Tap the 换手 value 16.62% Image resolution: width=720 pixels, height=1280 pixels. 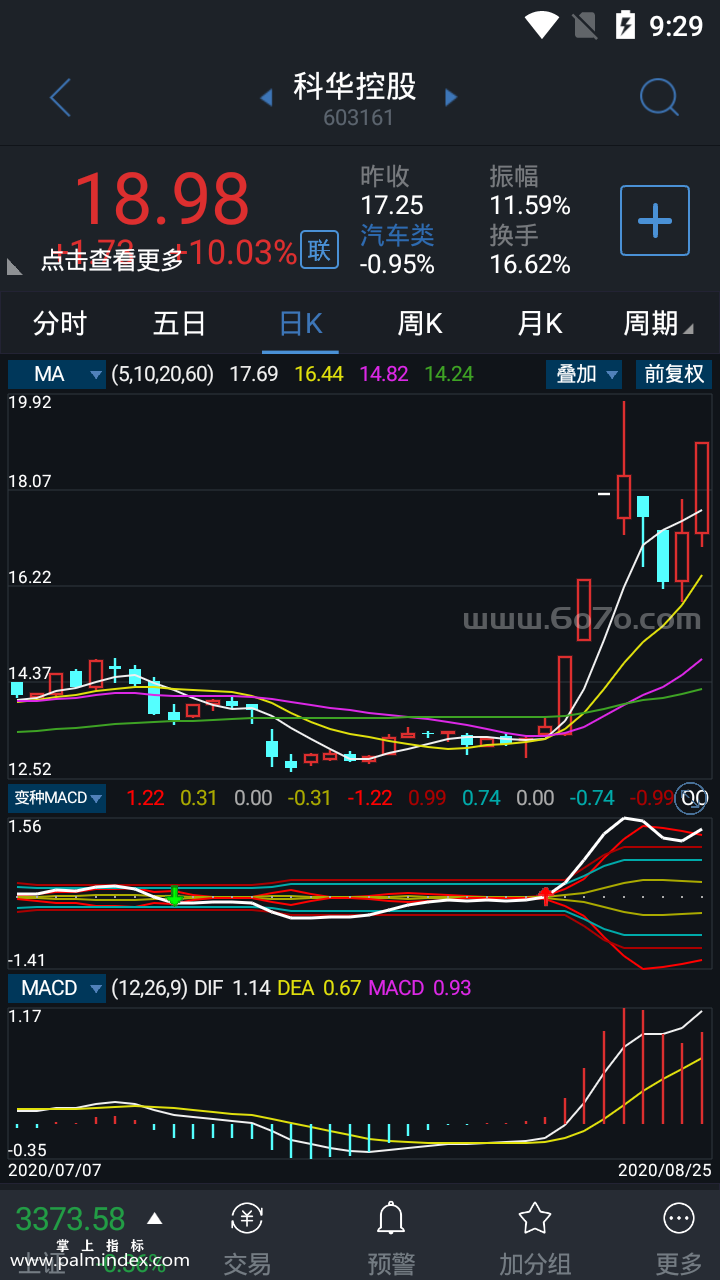530,265
